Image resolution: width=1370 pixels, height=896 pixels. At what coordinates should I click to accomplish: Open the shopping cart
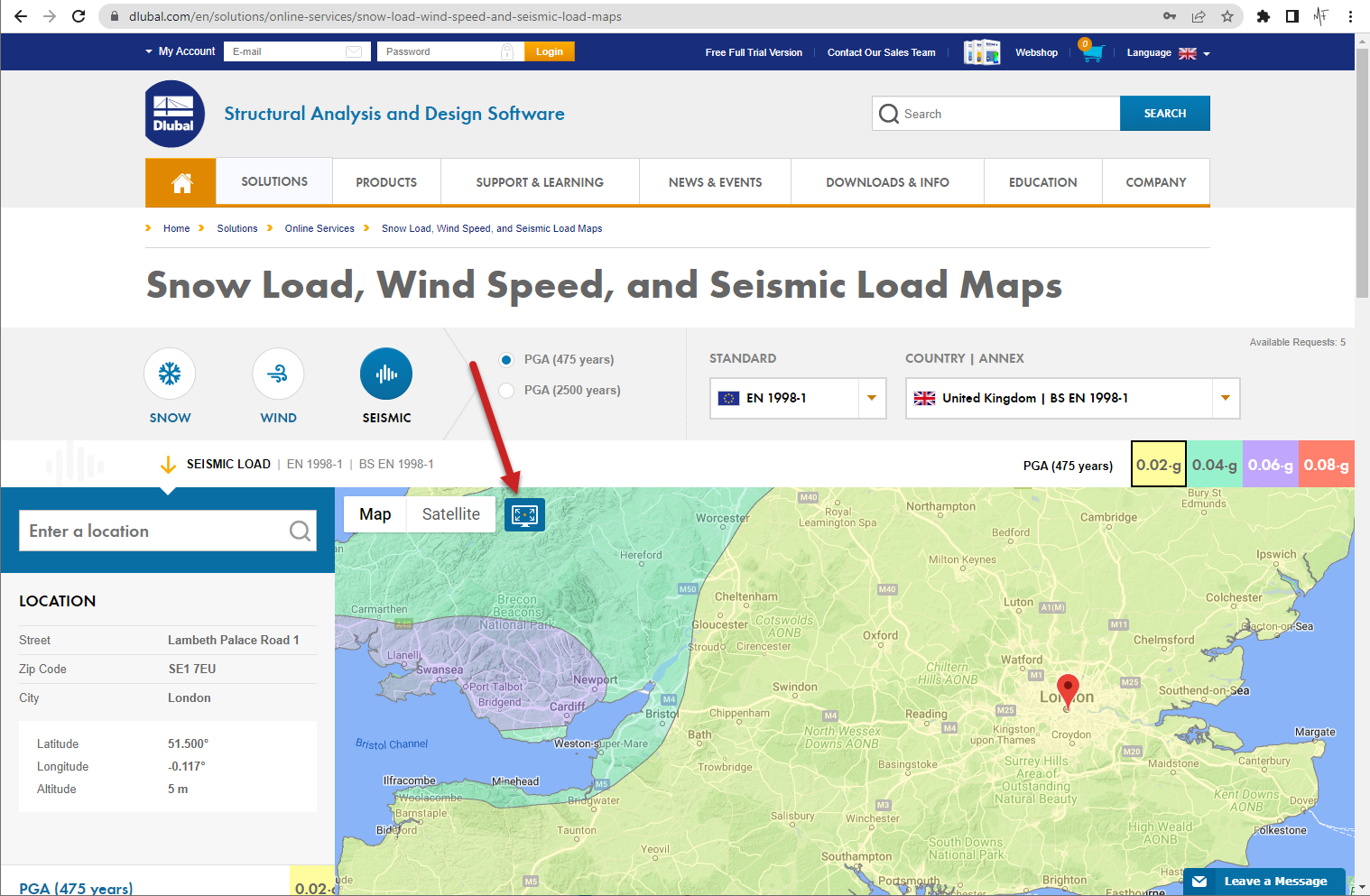click(1092, 52)
